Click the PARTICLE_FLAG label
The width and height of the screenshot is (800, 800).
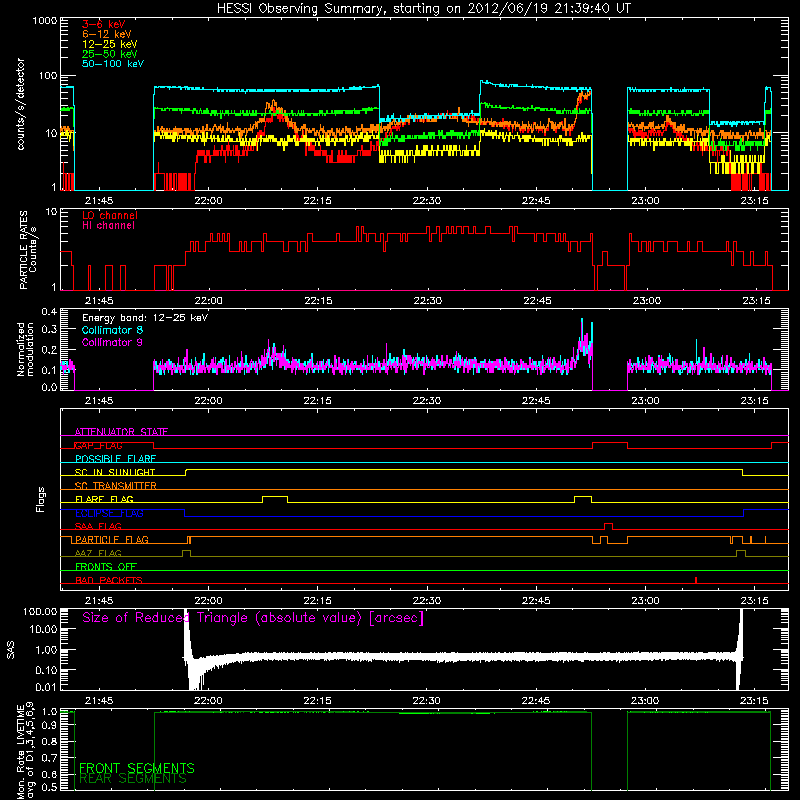coord(112,539)
